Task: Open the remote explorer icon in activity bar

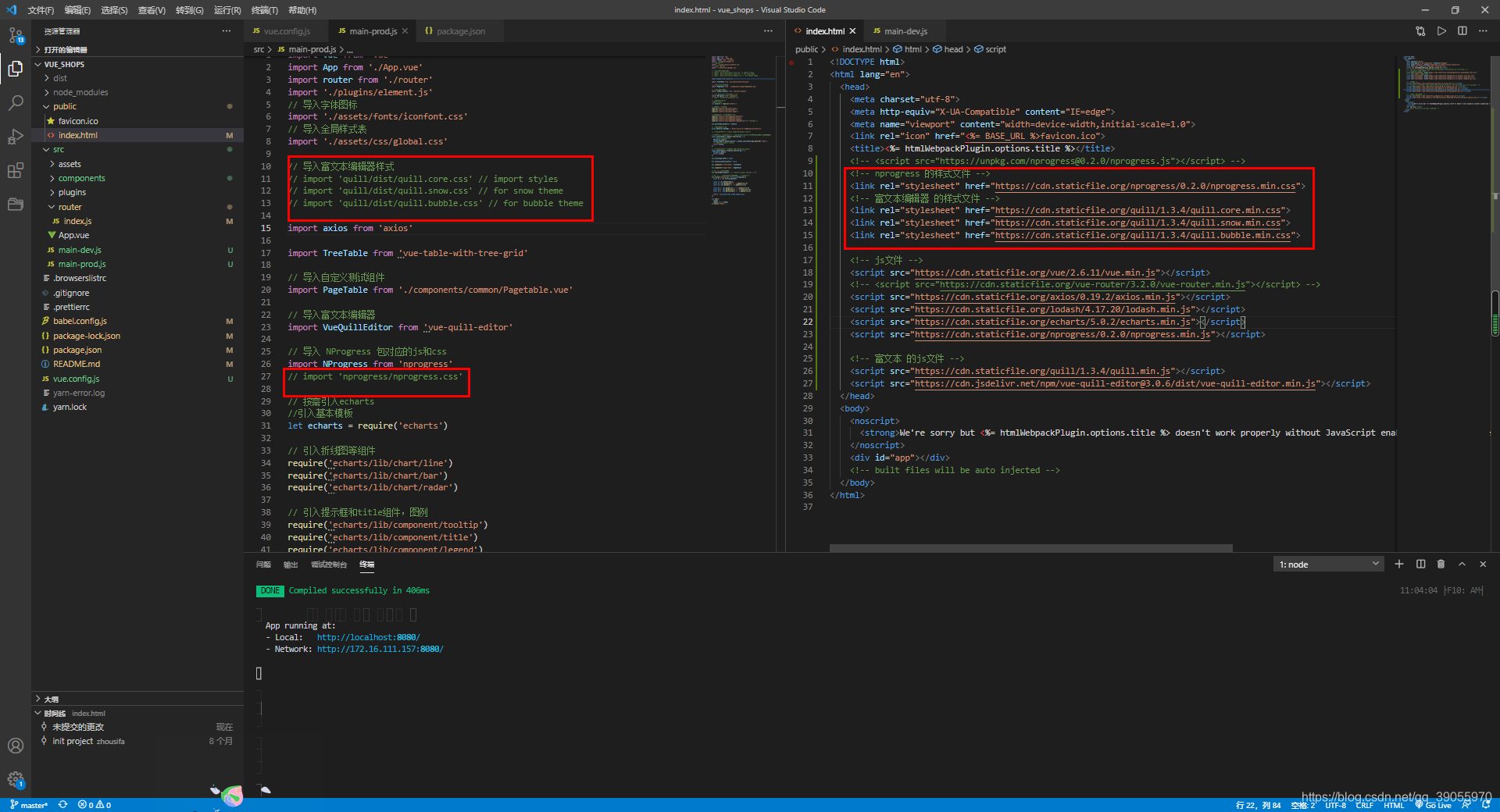Action: tap(16, 205)
